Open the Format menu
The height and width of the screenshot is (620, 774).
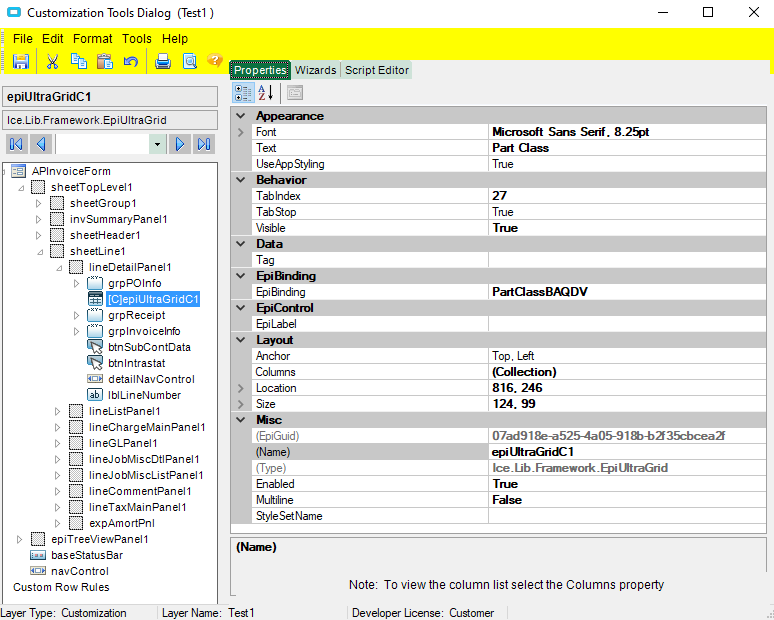coord(93,39)
